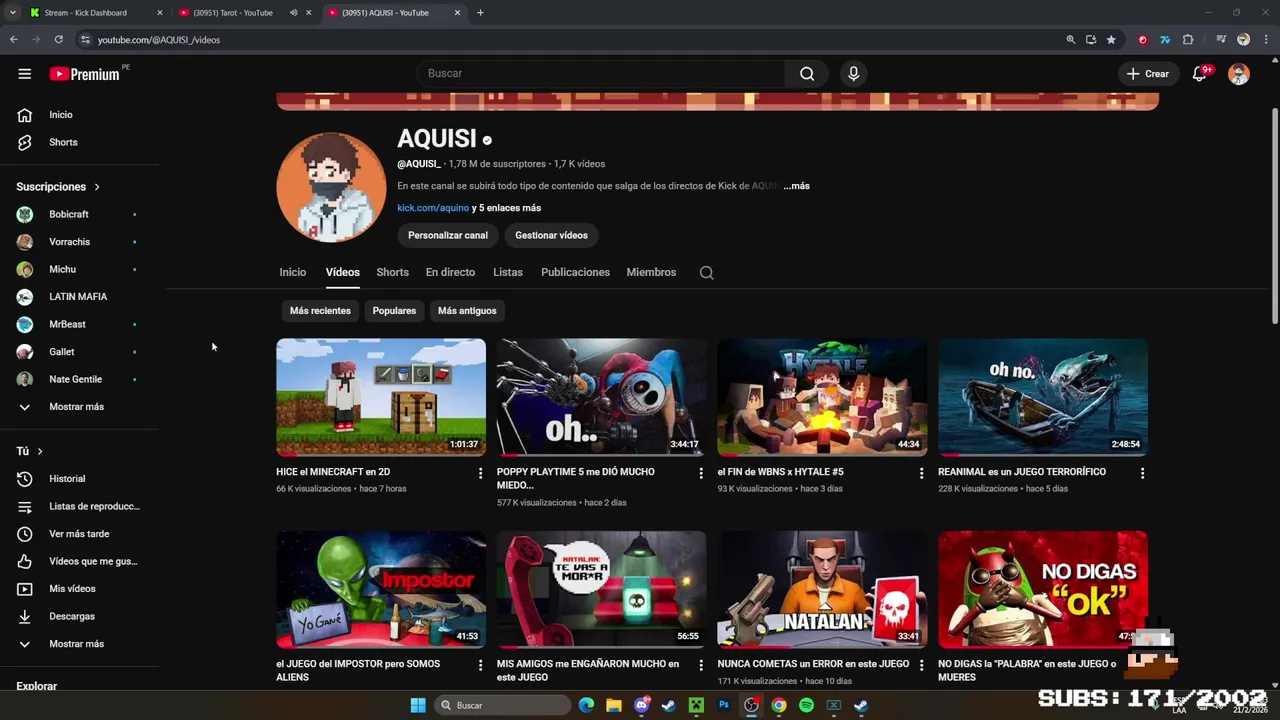This screenshot has height=720, width=1280.
Task: Open Minecraft from the taskbar
Action: (x=696, y=705)
